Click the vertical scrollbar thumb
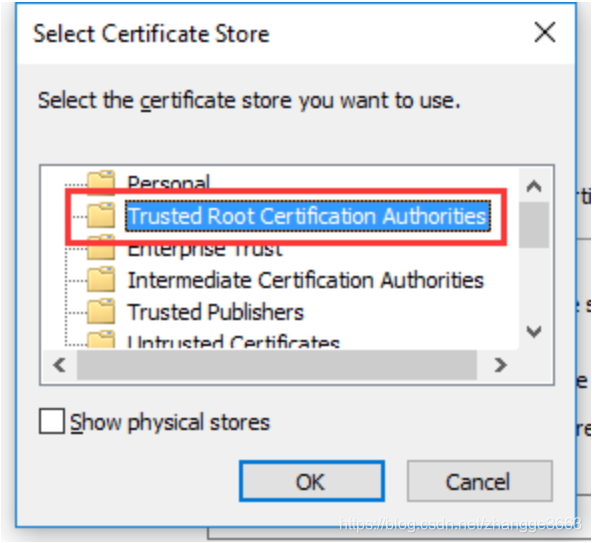Screen dimensions: 592x543 534,225
